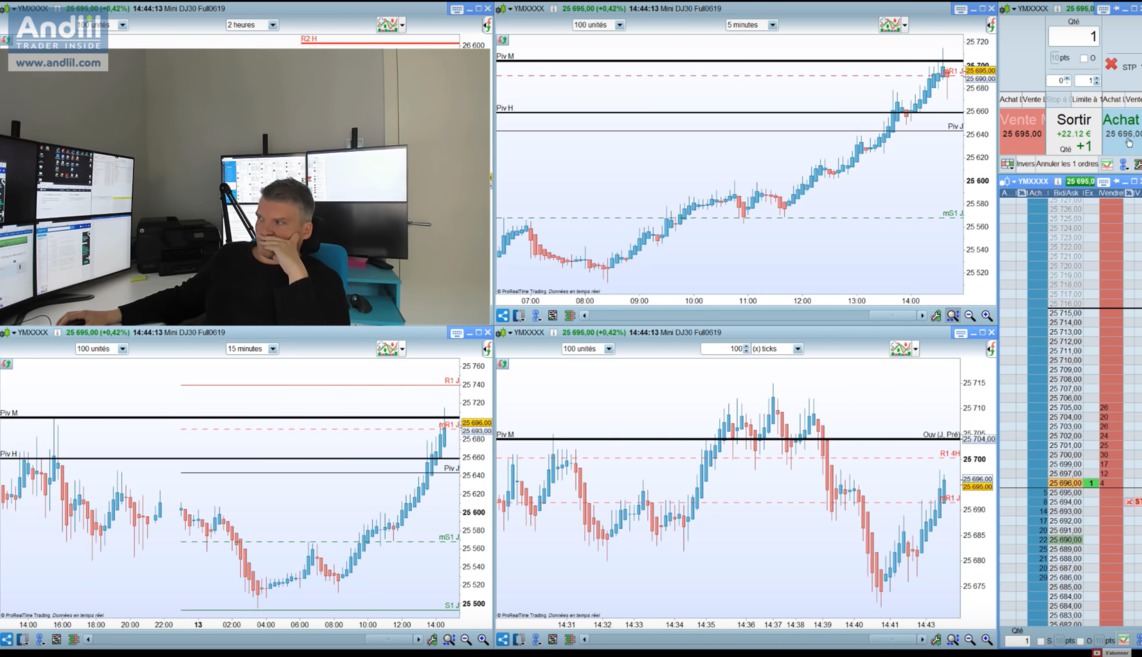The height and width of the screenshot is (657, 1142).
Task: Click green-red chart icon beside Annuler les ordres
Action: tap(1107, 164)
